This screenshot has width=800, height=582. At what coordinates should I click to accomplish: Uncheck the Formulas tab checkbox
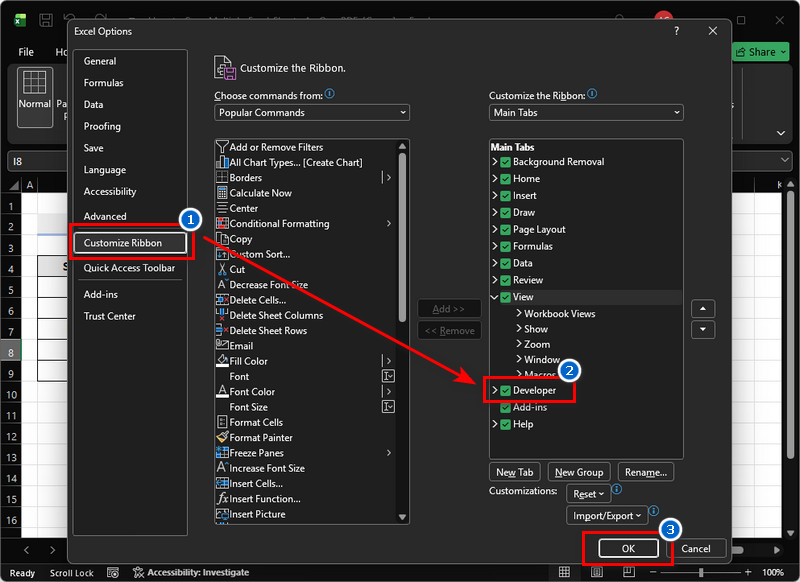[506, 246]
